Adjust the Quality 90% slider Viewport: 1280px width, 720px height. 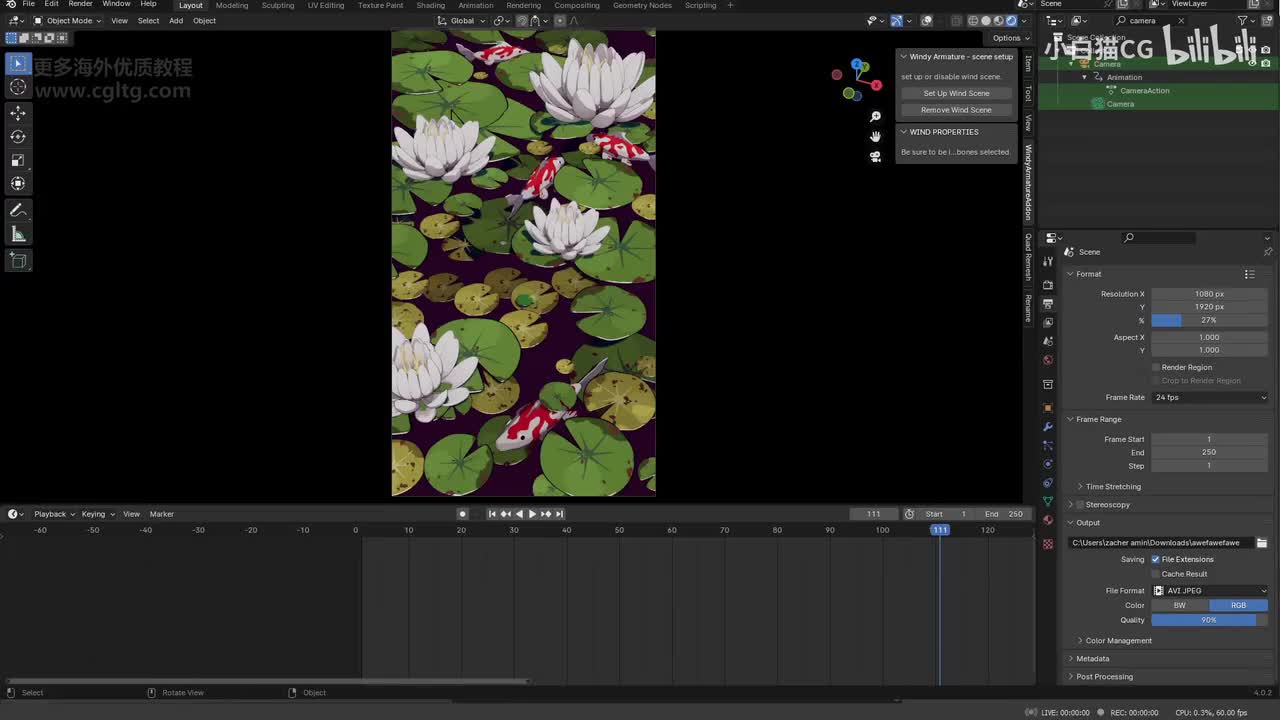pos(1209,620)
